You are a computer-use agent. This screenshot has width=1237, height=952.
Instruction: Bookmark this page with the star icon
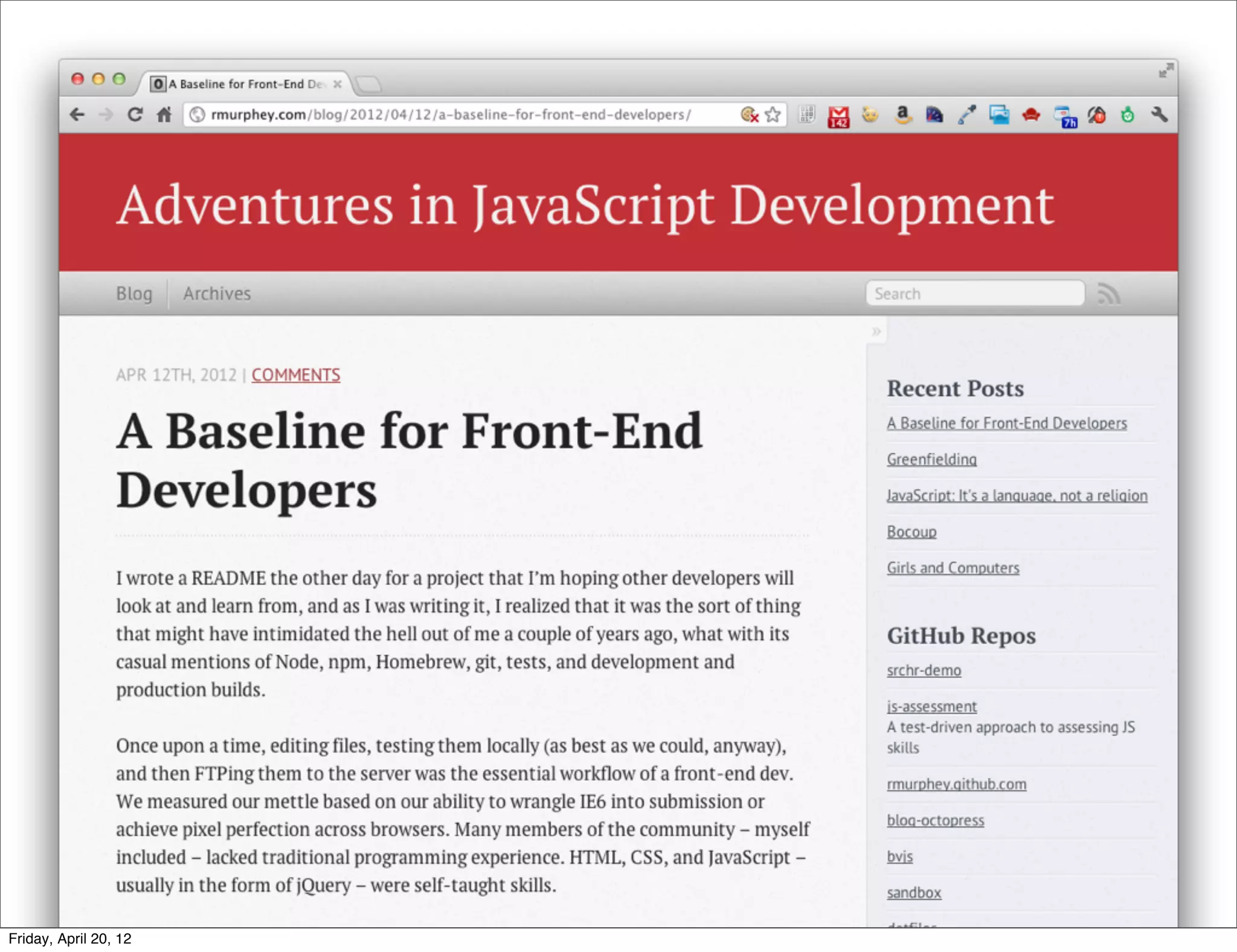click(773, 114)
